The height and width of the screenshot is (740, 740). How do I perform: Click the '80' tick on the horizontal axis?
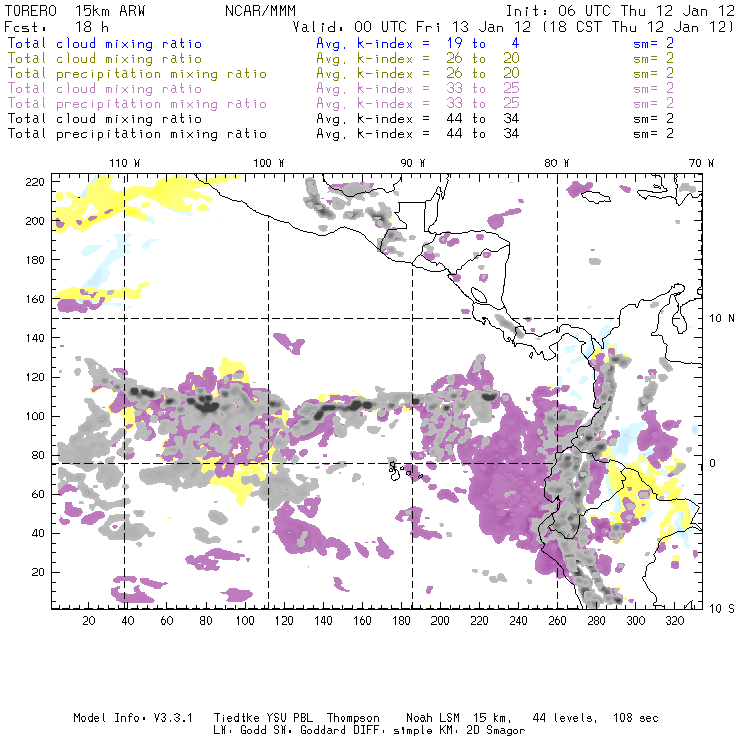206,621
